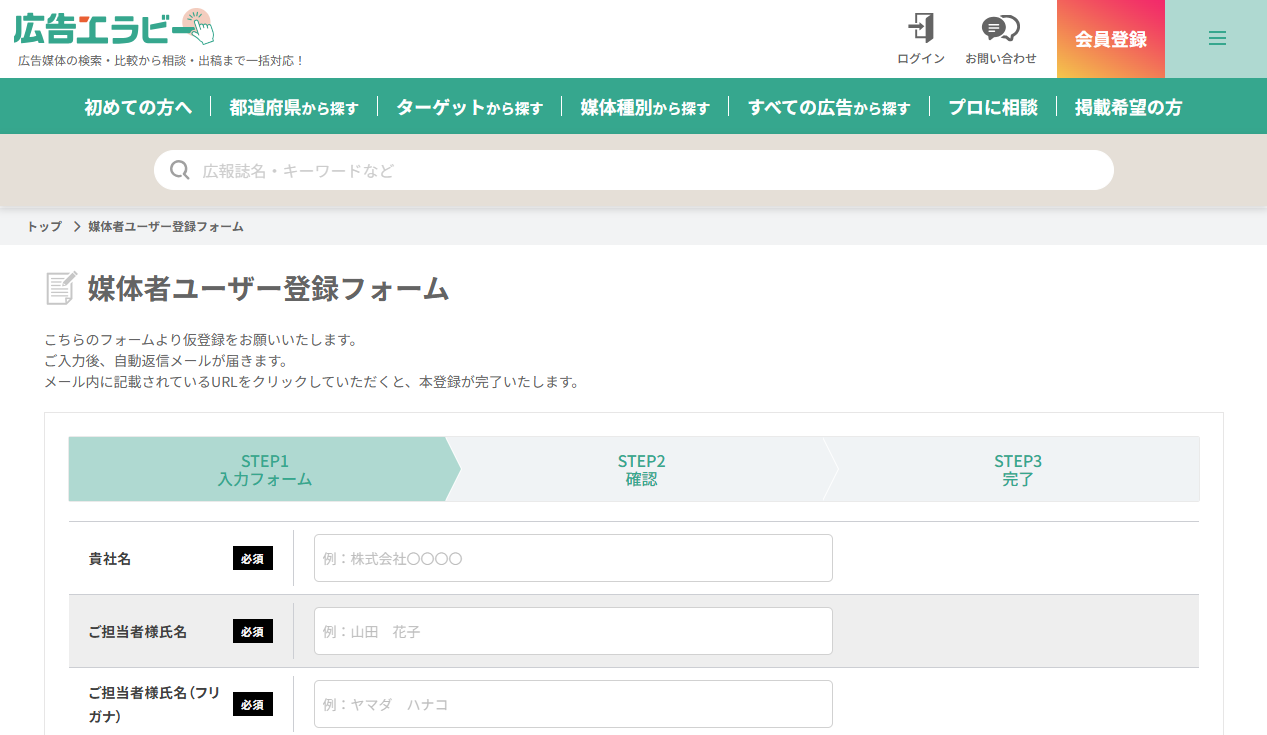Expand すべての広告から探す navigation item
The height and width of the screenshot is (735, 1267).
[x=829, y=107]
